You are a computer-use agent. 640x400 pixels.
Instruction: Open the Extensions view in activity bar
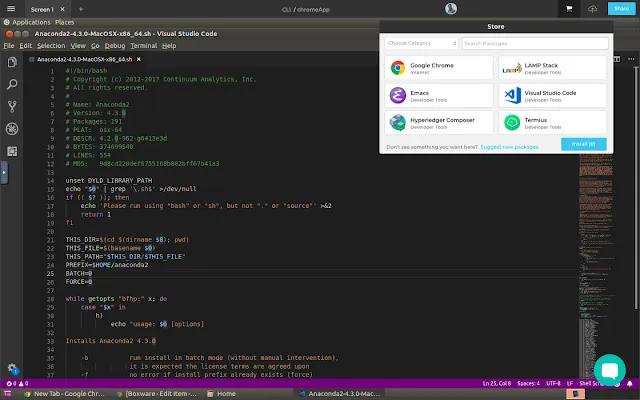tap(12, 151)
